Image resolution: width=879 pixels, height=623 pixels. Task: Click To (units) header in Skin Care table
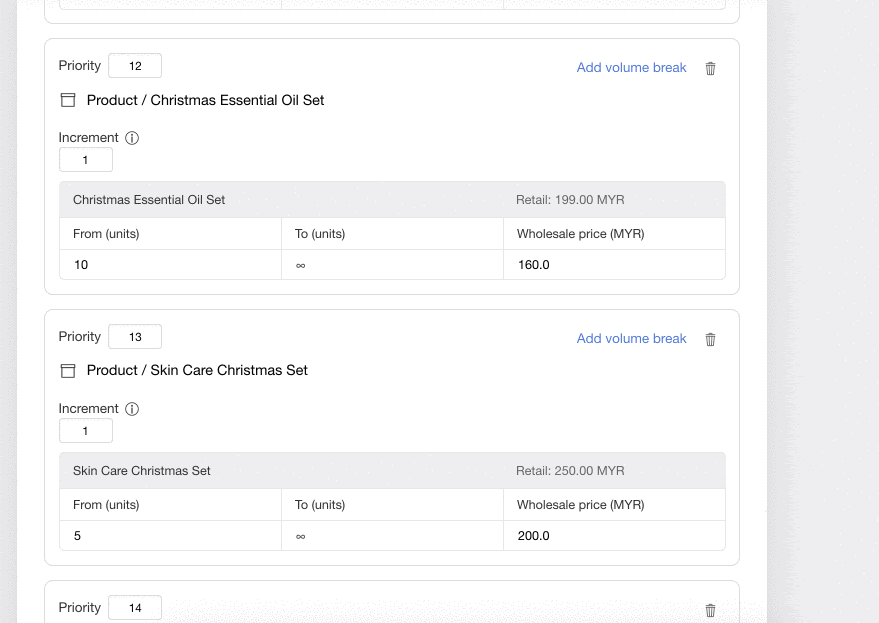click(320, 505)
